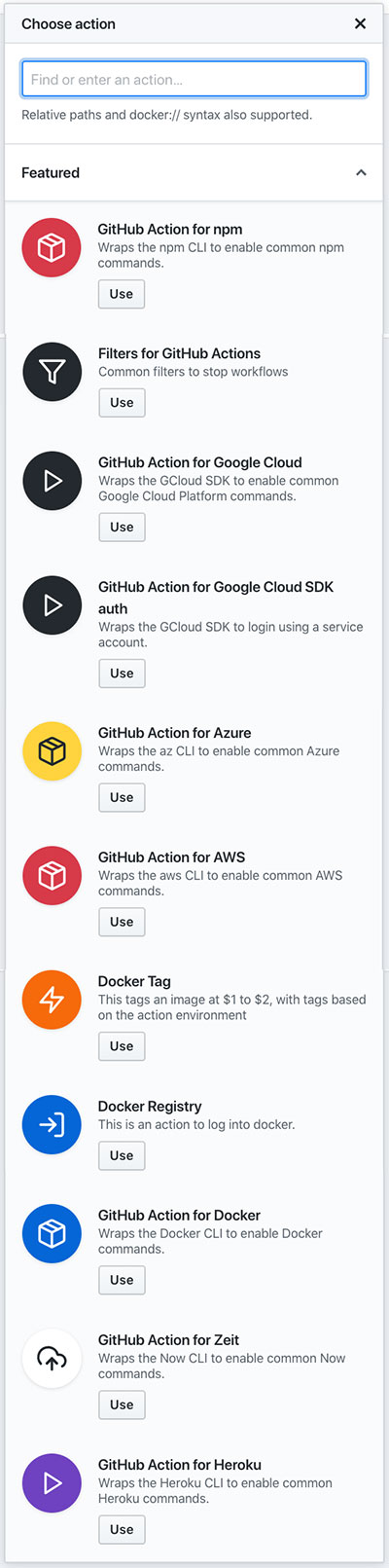Viewport: 389px width, 1568px height.
Task: Click the red AWS cube icon
Action: (x=52, y=876)
